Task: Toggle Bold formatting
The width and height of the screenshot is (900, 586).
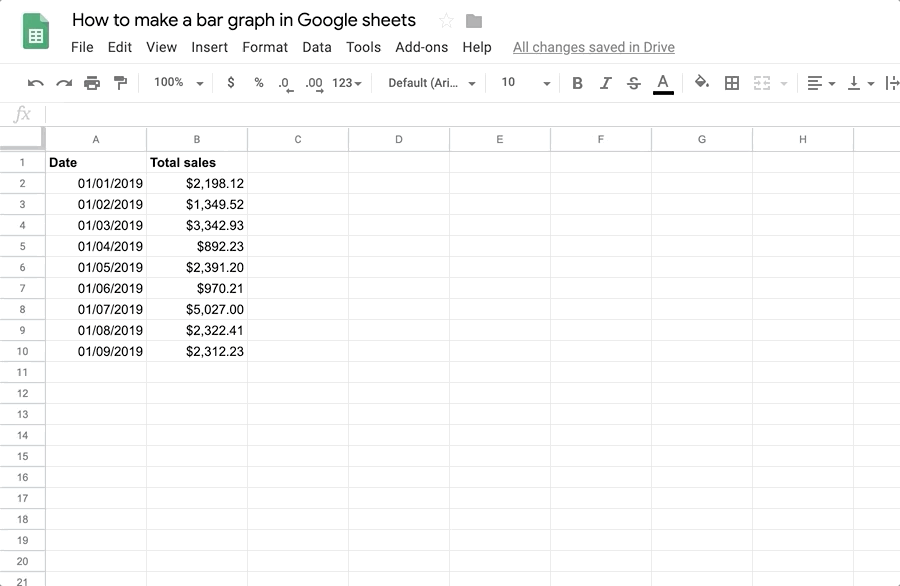Action: click(577, 83)
